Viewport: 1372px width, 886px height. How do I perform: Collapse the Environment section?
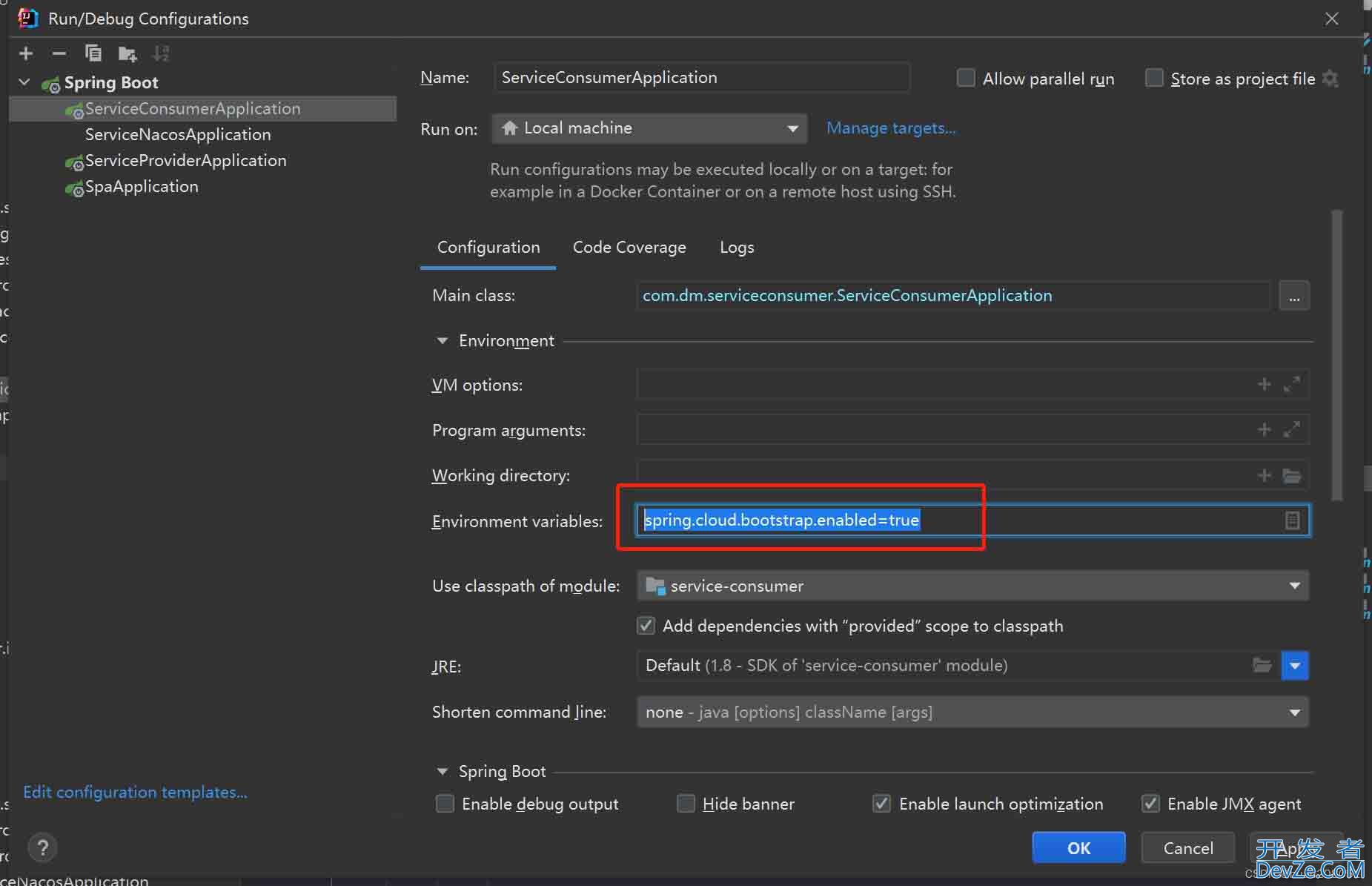point(443,341)
